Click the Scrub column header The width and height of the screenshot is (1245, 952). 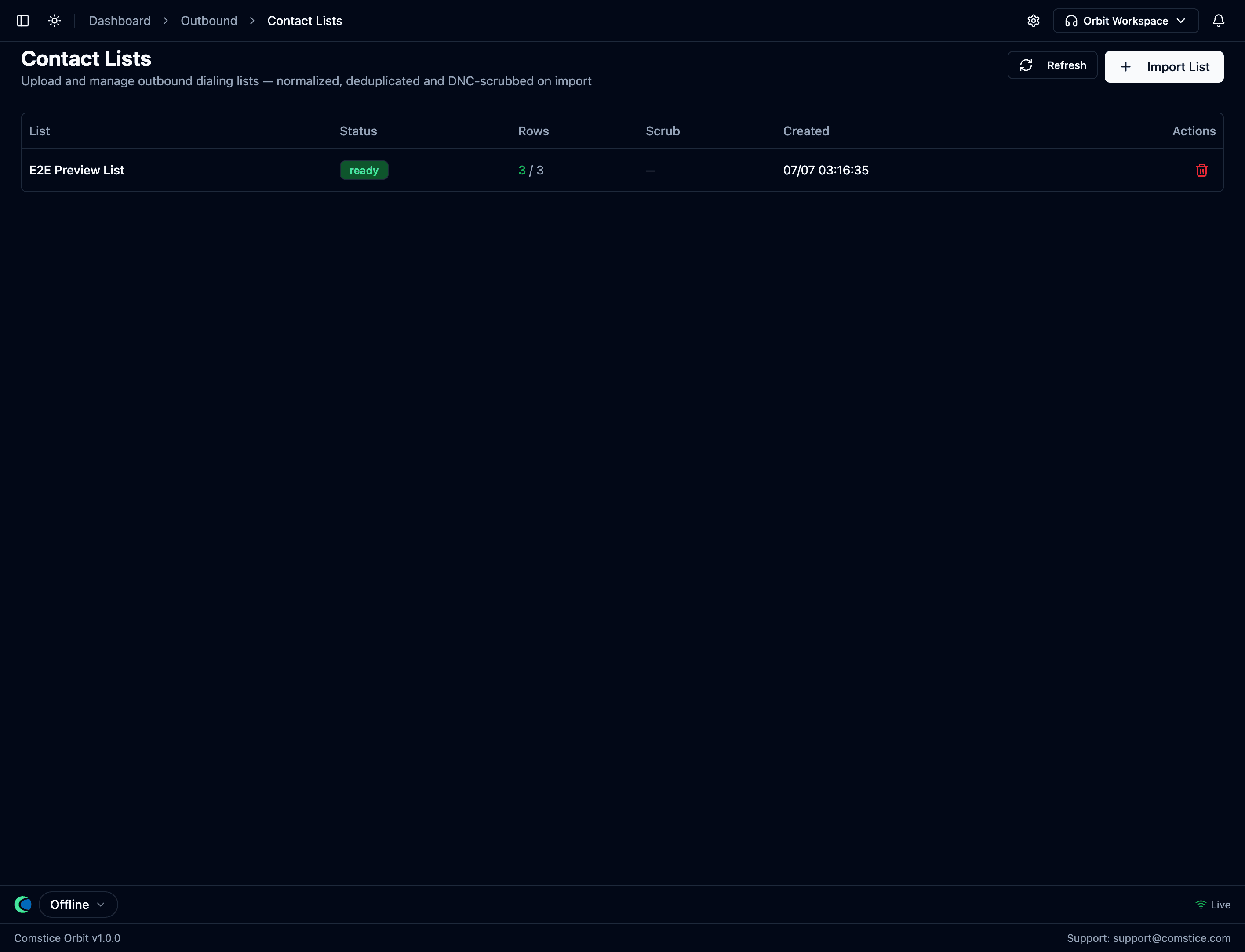tap(663, 131)
